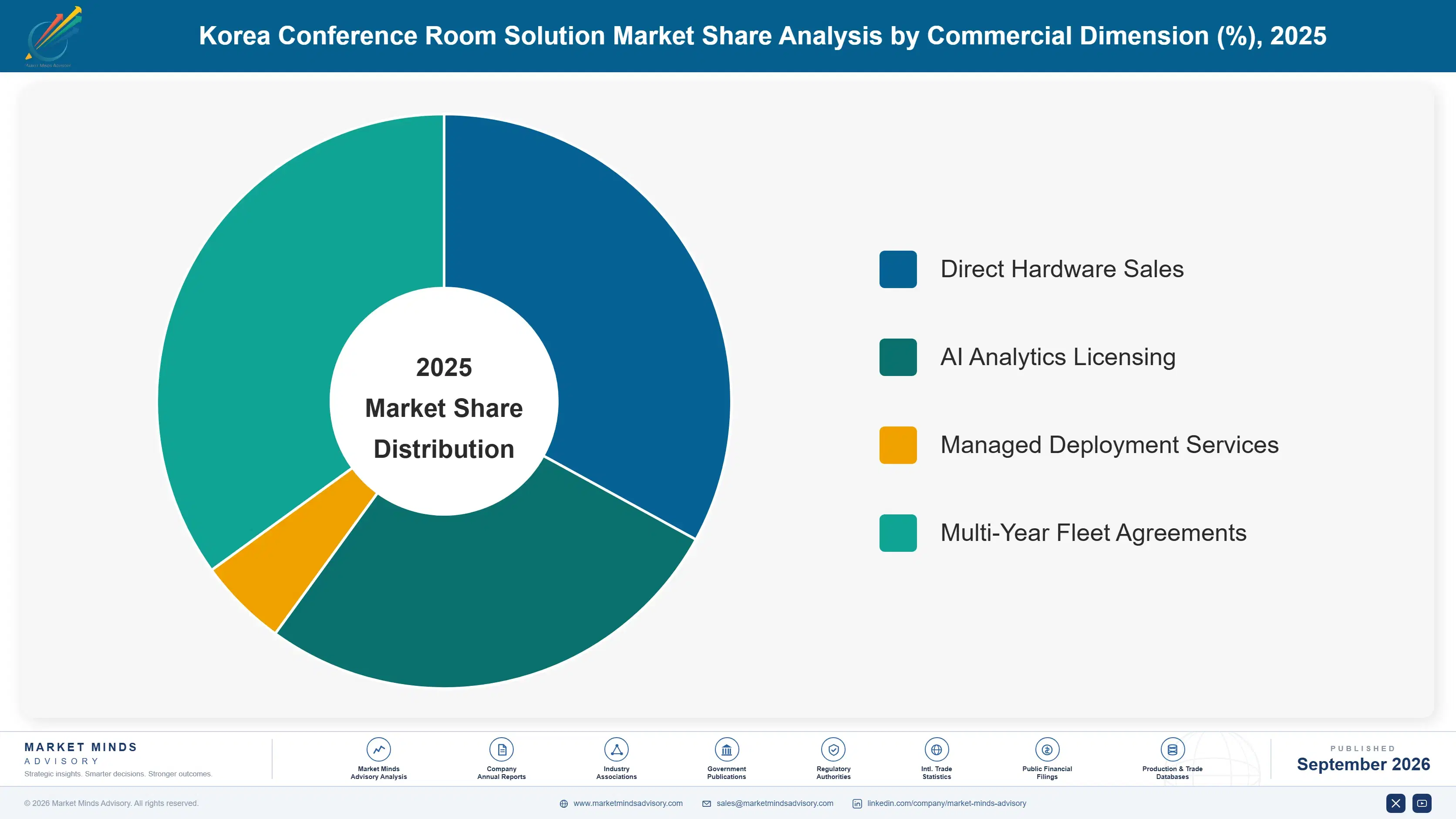Image resolution: width=1456 pixels, height=819 pixels.
Task: Click the Multi-Year Fleet Agreements teal swatch
Action: (897, 533)
